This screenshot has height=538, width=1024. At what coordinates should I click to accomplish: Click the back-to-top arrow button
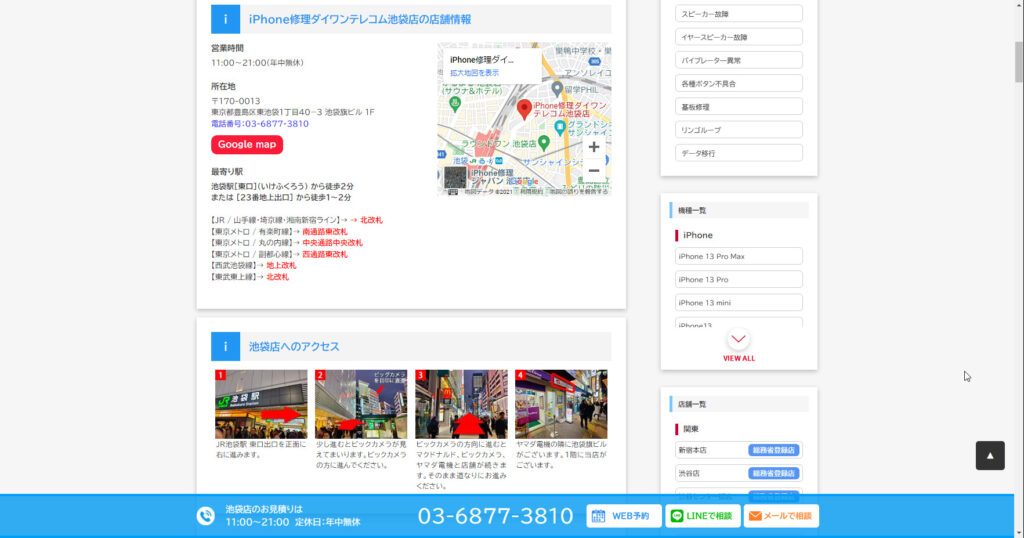(990, 456)
